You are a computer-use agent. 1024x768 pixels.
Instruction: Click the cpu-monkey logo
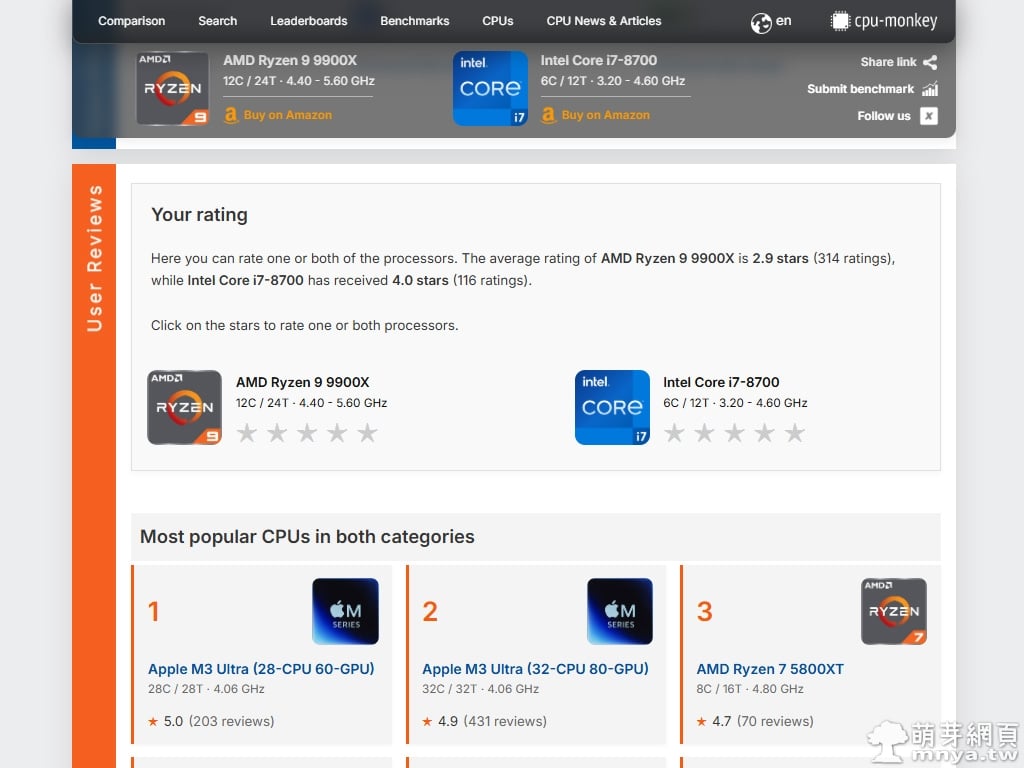(884, 21)
